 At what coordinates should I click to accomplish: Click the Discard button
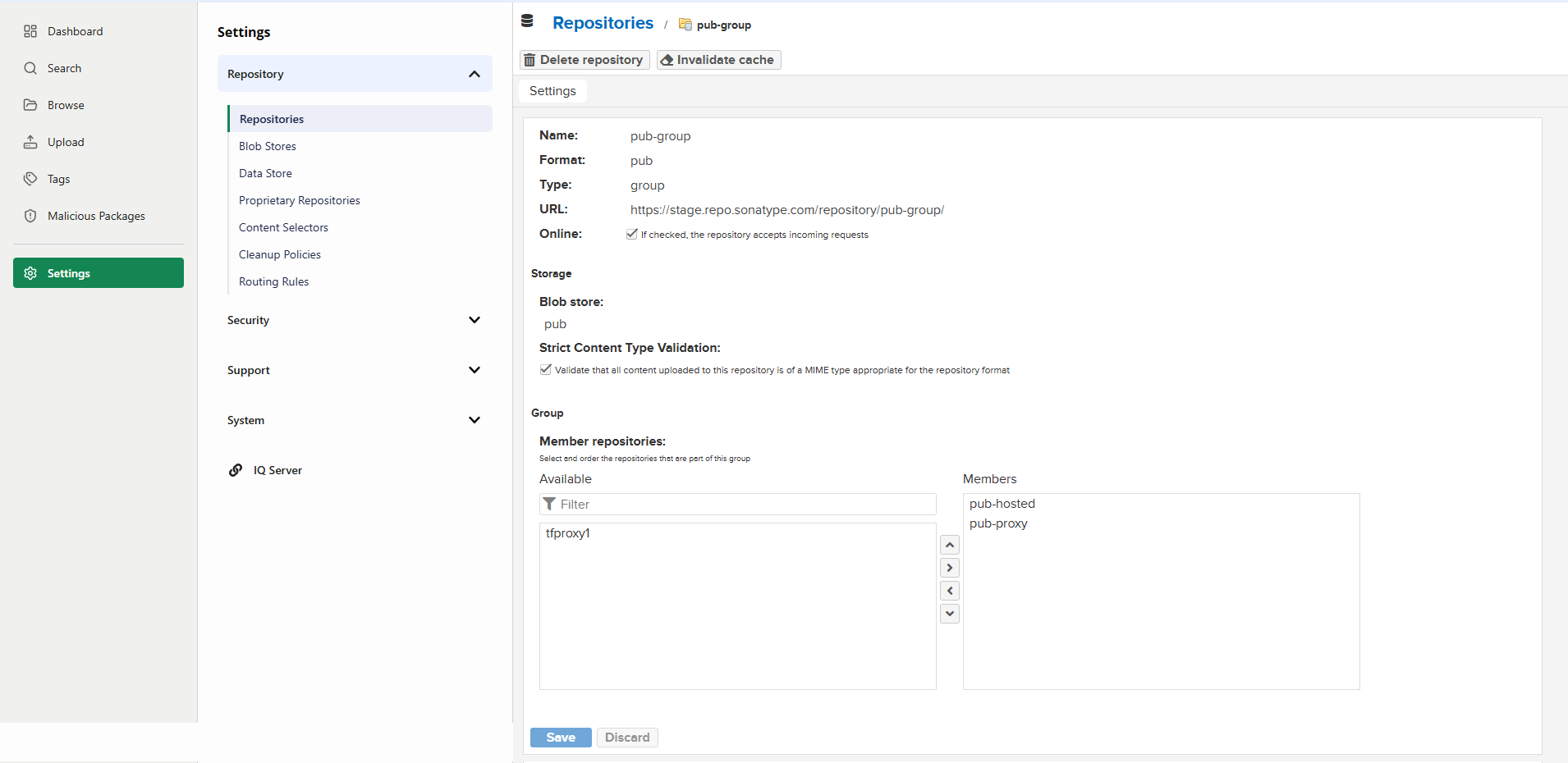point(627,738)
